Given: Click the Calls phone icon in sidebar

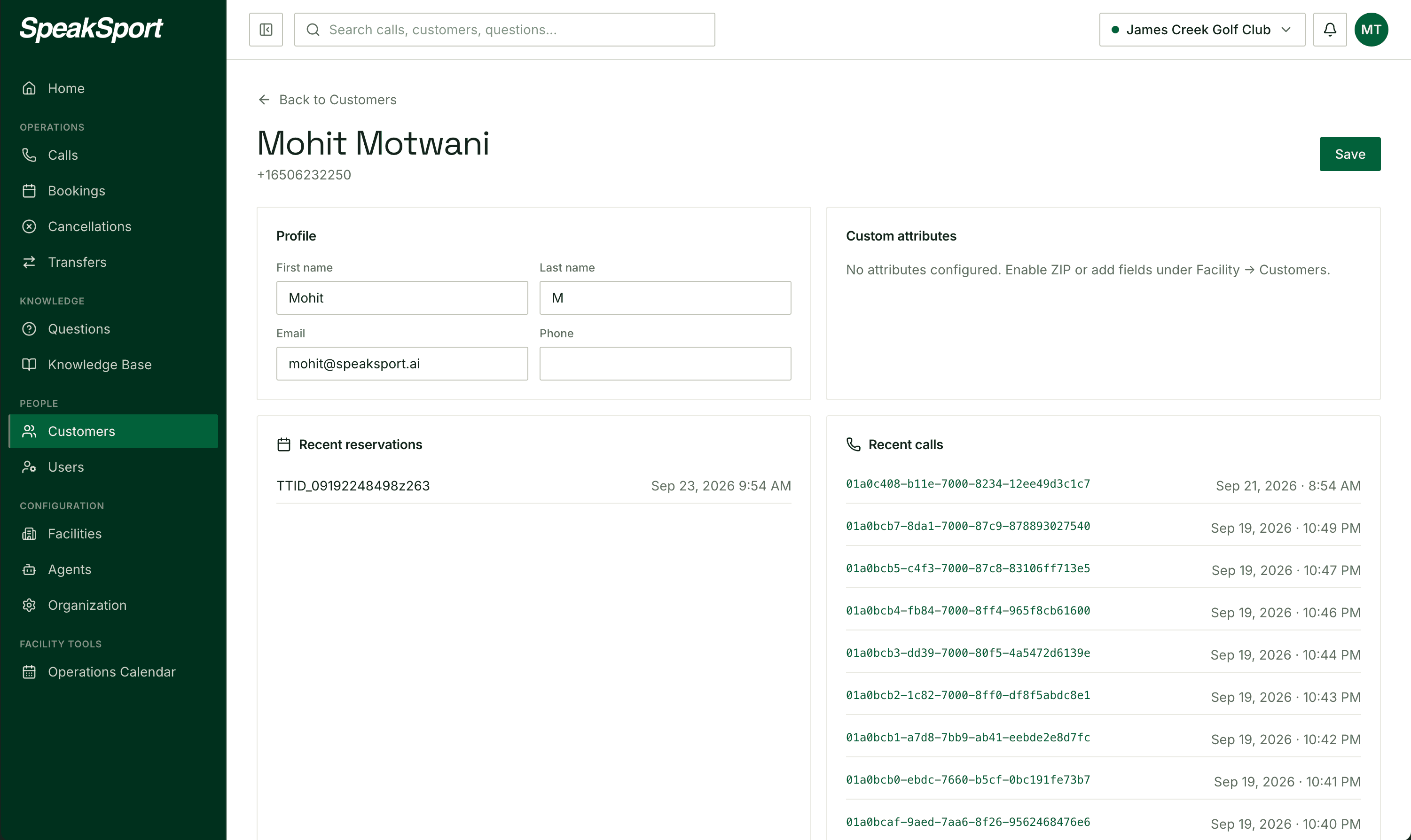Looking at the screenshot, I should click(x=29, y=155).
